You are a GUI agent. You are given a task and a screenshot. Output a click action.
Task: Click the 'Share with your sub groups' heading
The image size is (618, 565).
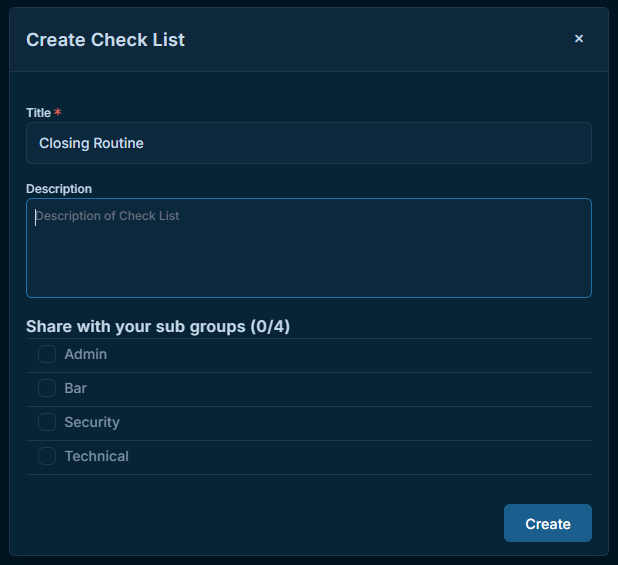pyautogui.click(x=136, y=327)
